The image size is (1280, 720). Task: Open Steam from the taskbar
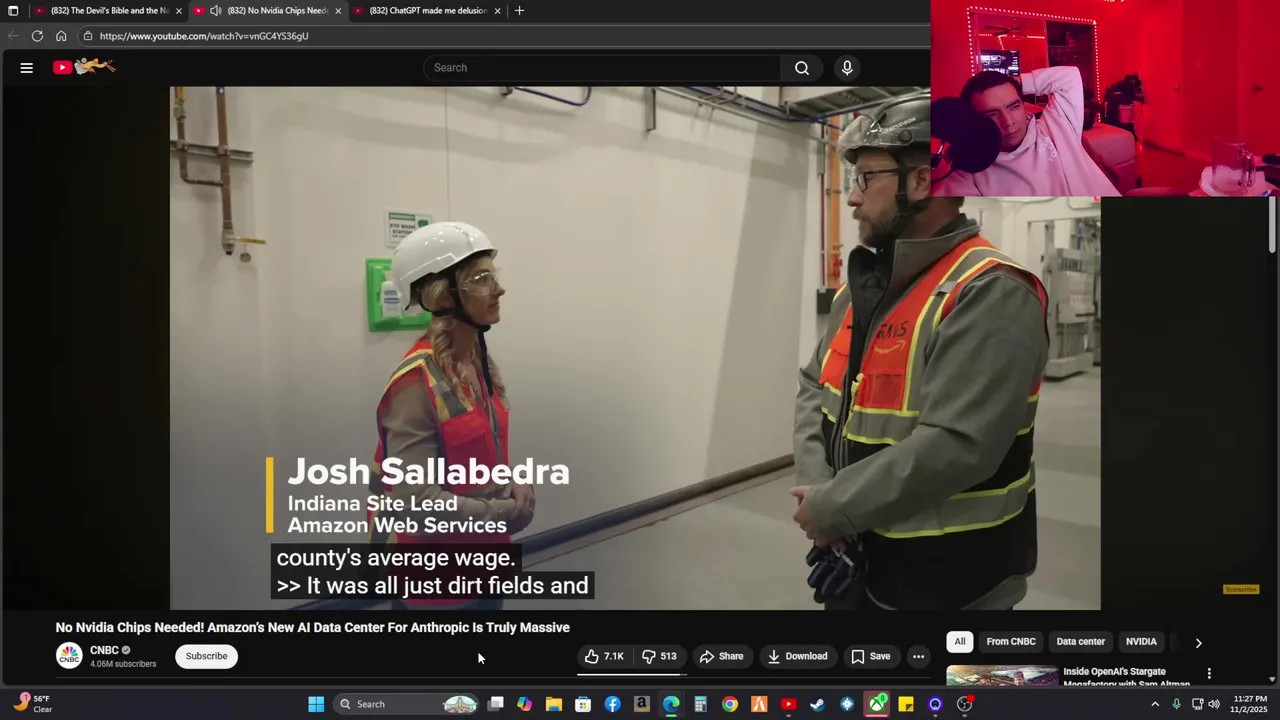(x=817, y=704)
